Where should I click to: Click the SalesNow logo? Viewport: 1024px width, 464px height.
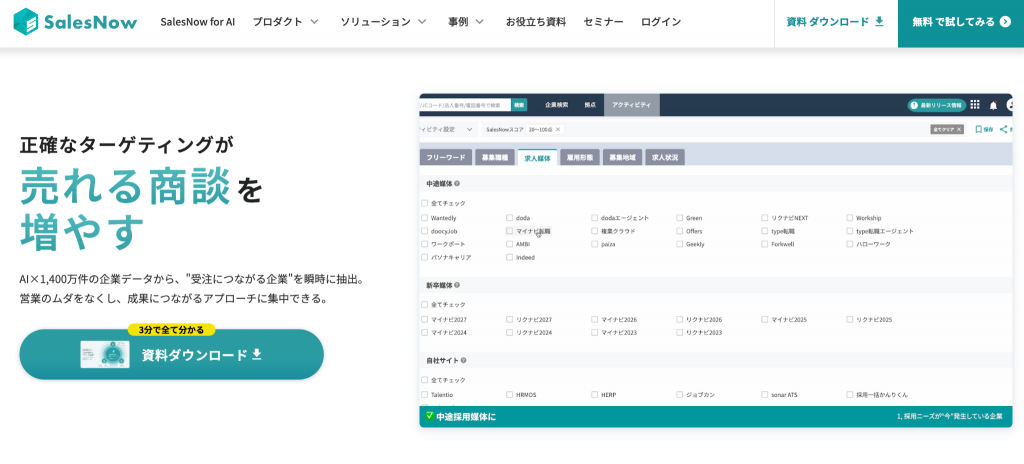point(75,22)
